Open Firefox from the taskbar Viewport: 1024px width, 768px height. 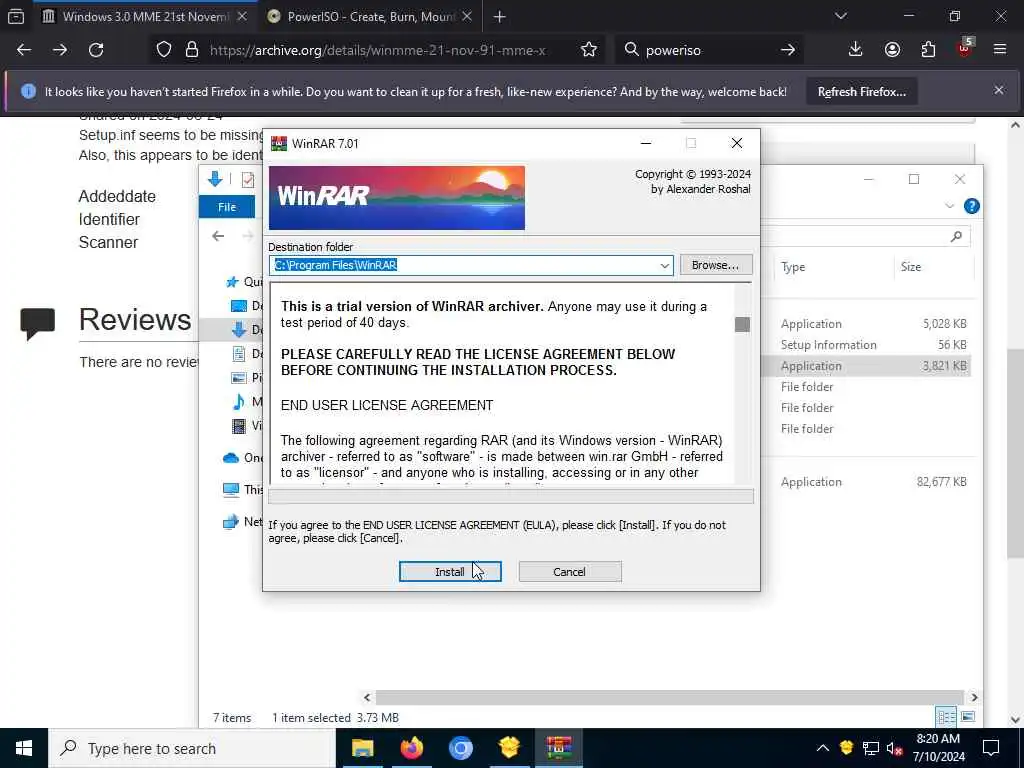[x=411, y=748]
